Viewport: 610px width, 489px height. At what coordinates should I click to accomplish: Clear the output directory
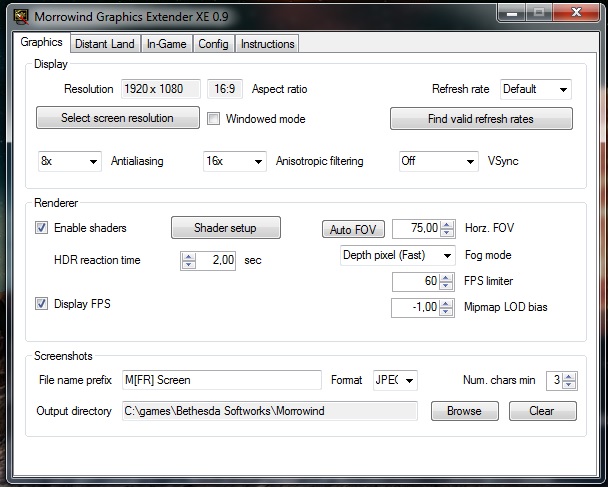[x=542, y=411]
